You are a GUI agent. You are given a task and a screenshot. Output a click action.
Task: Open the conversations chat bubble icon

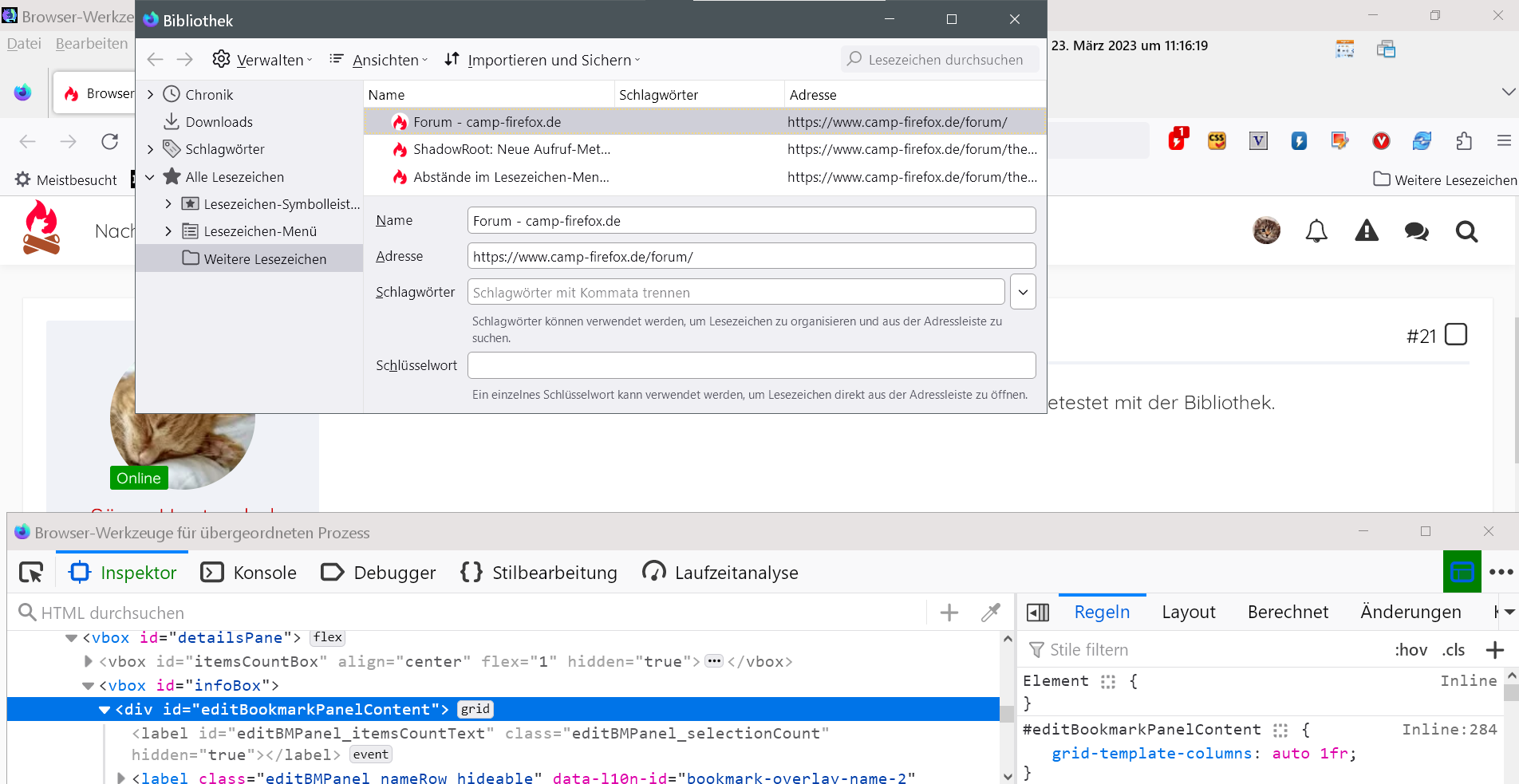tap(1416, 231)
